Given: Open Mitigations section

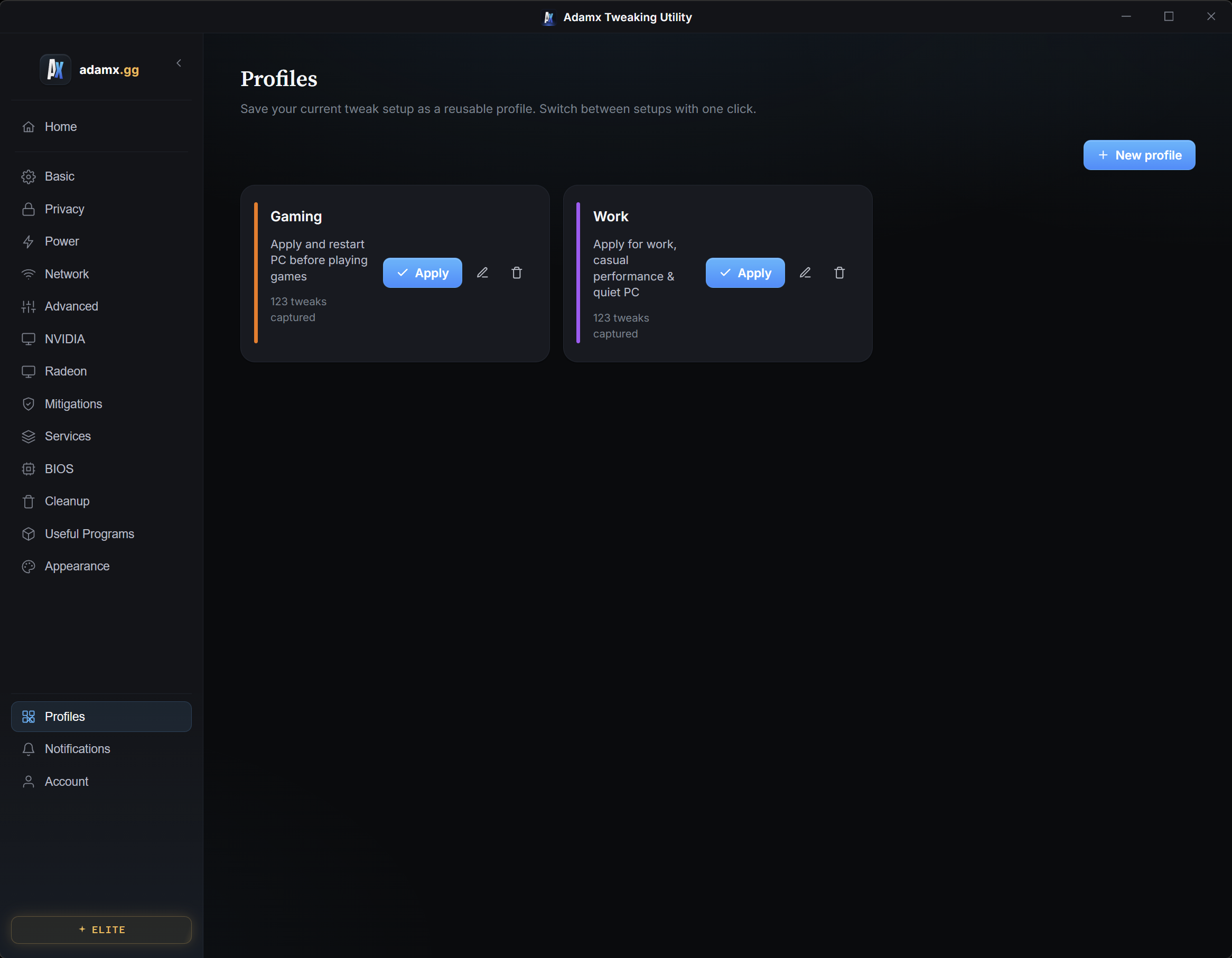Looking at the screenshot, I should (101, 403).
